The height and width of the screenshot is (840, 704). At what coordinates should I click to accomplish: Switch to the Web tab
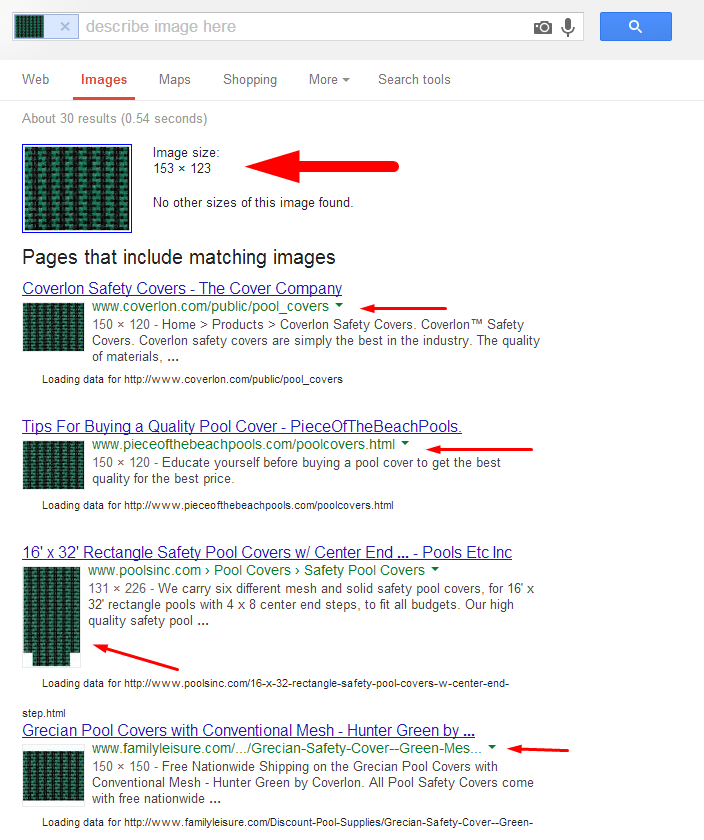(35, 79)
